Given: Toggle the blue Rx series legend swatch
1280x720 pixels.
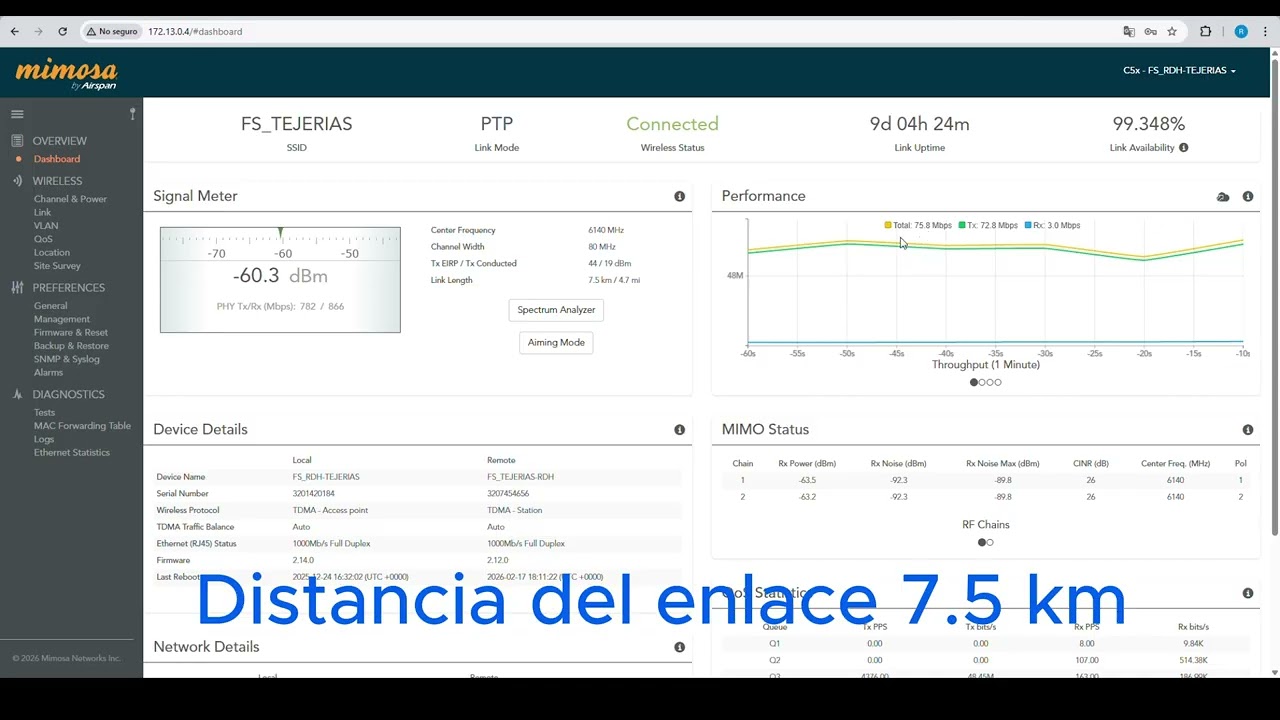Looking at the screenshot, I should pyautogui.click(x=1028, y=225).
